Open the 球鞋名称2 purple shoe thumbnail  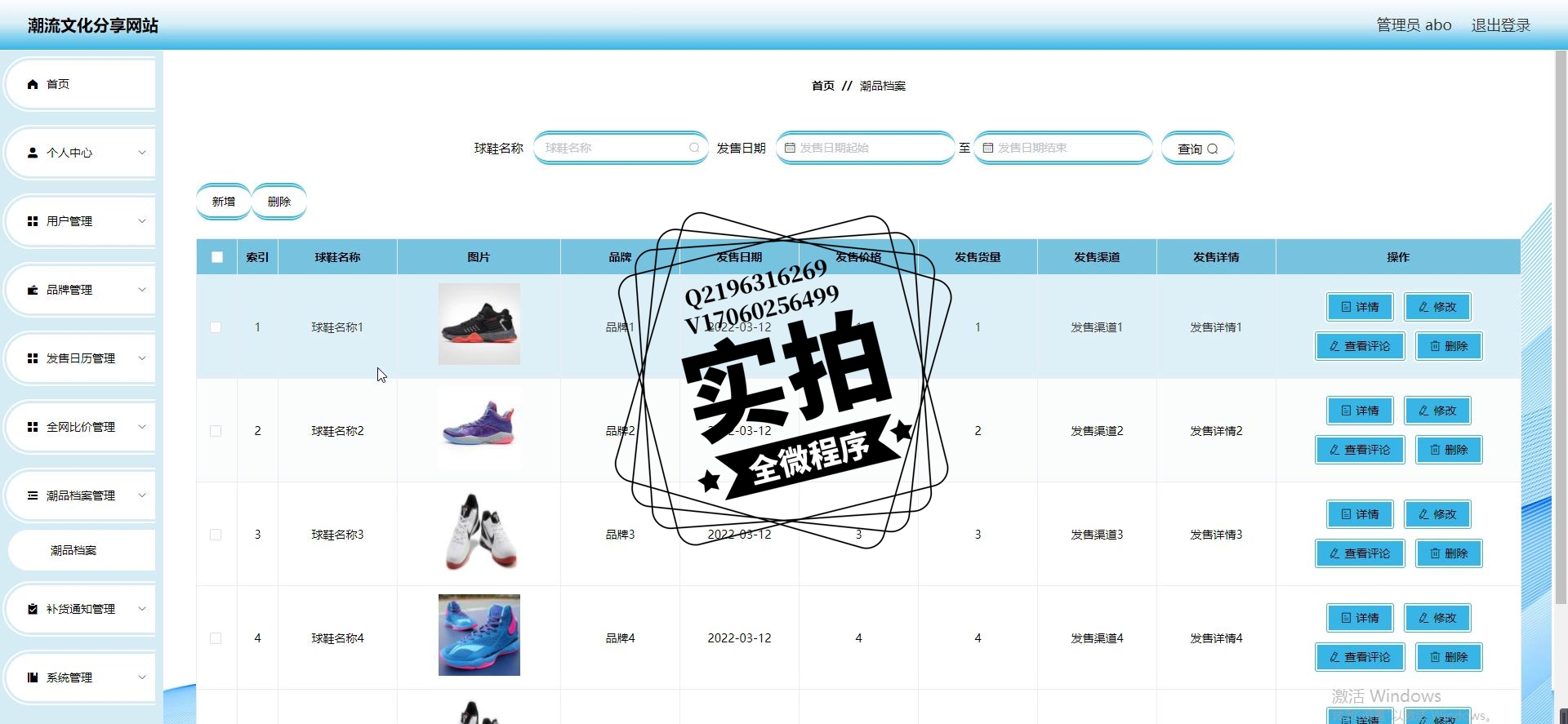(479, 428)
